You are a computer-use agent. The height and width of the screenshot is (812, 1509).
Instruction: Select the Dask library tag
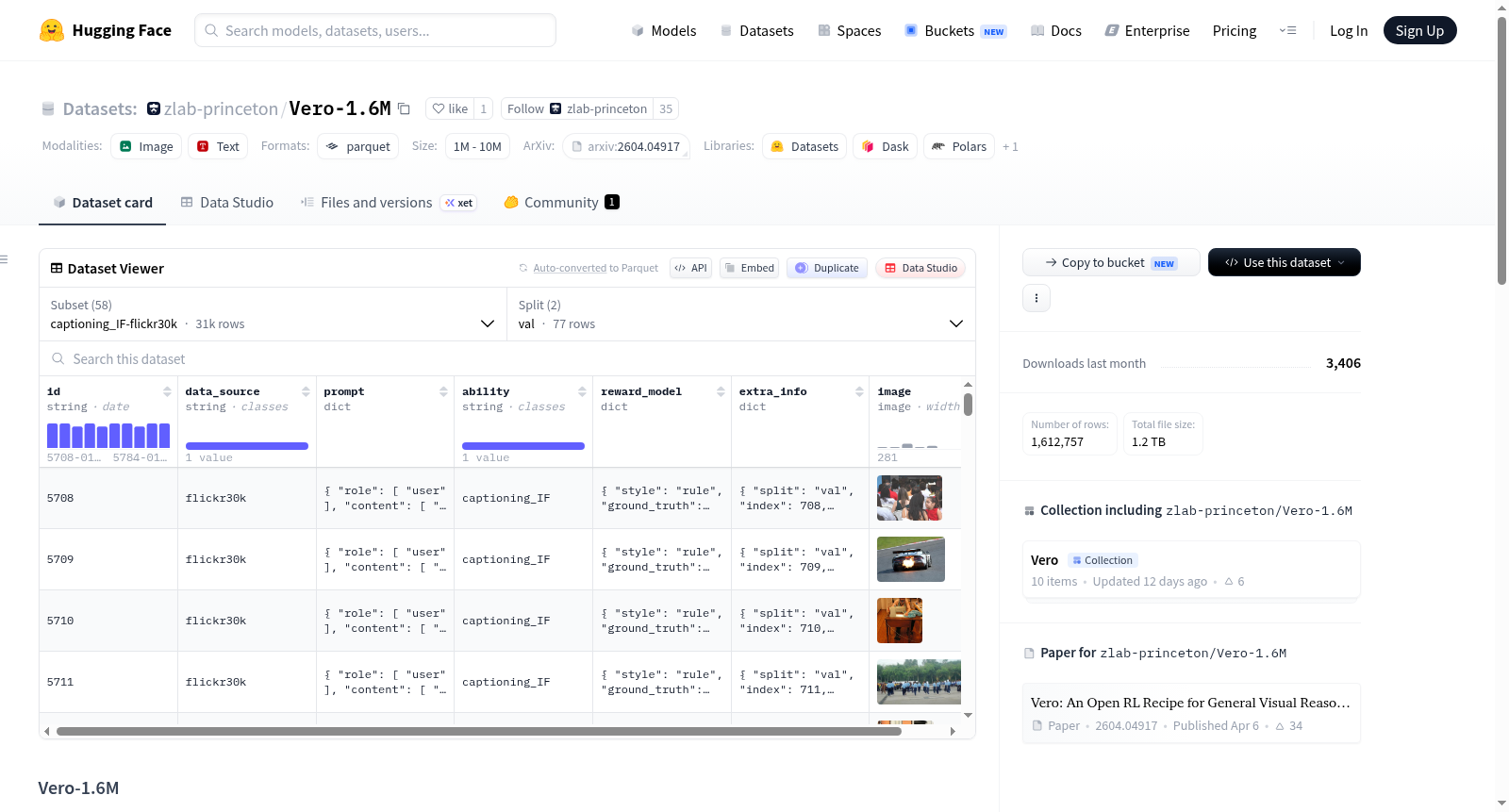click(x=886, y=146)
